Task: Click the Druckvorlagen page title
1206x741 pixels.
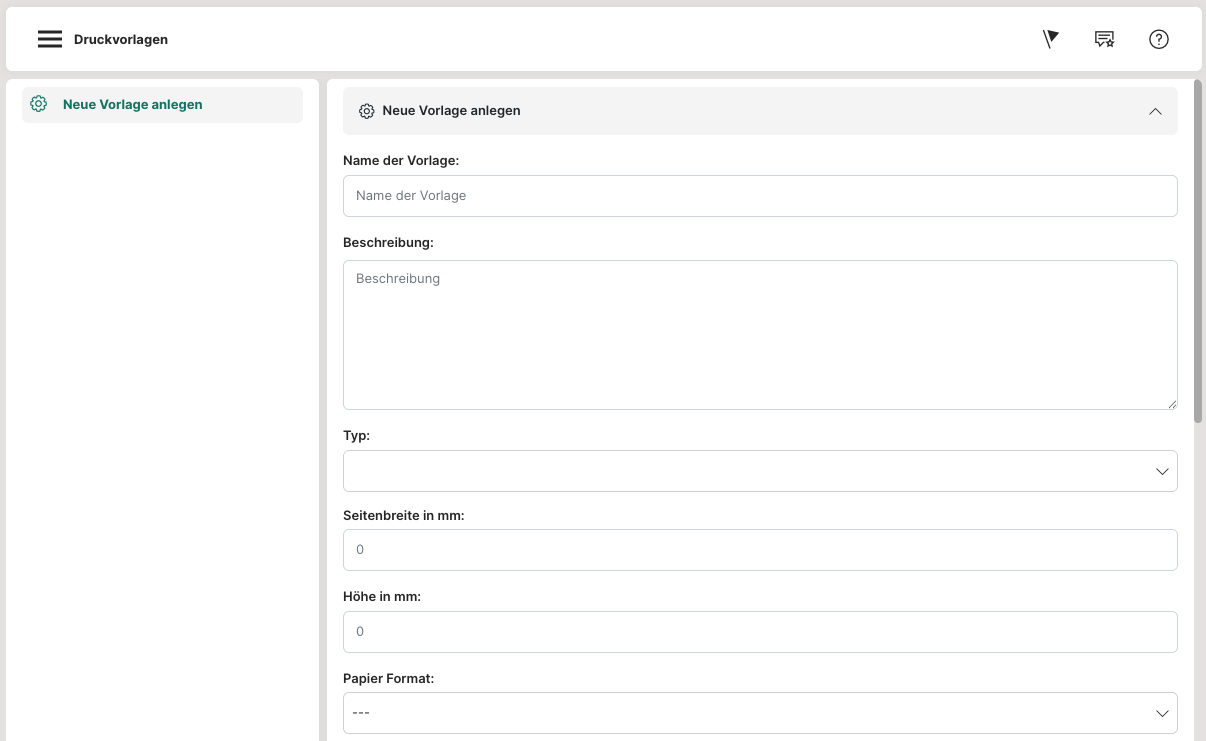Action: tap(121, 40)
